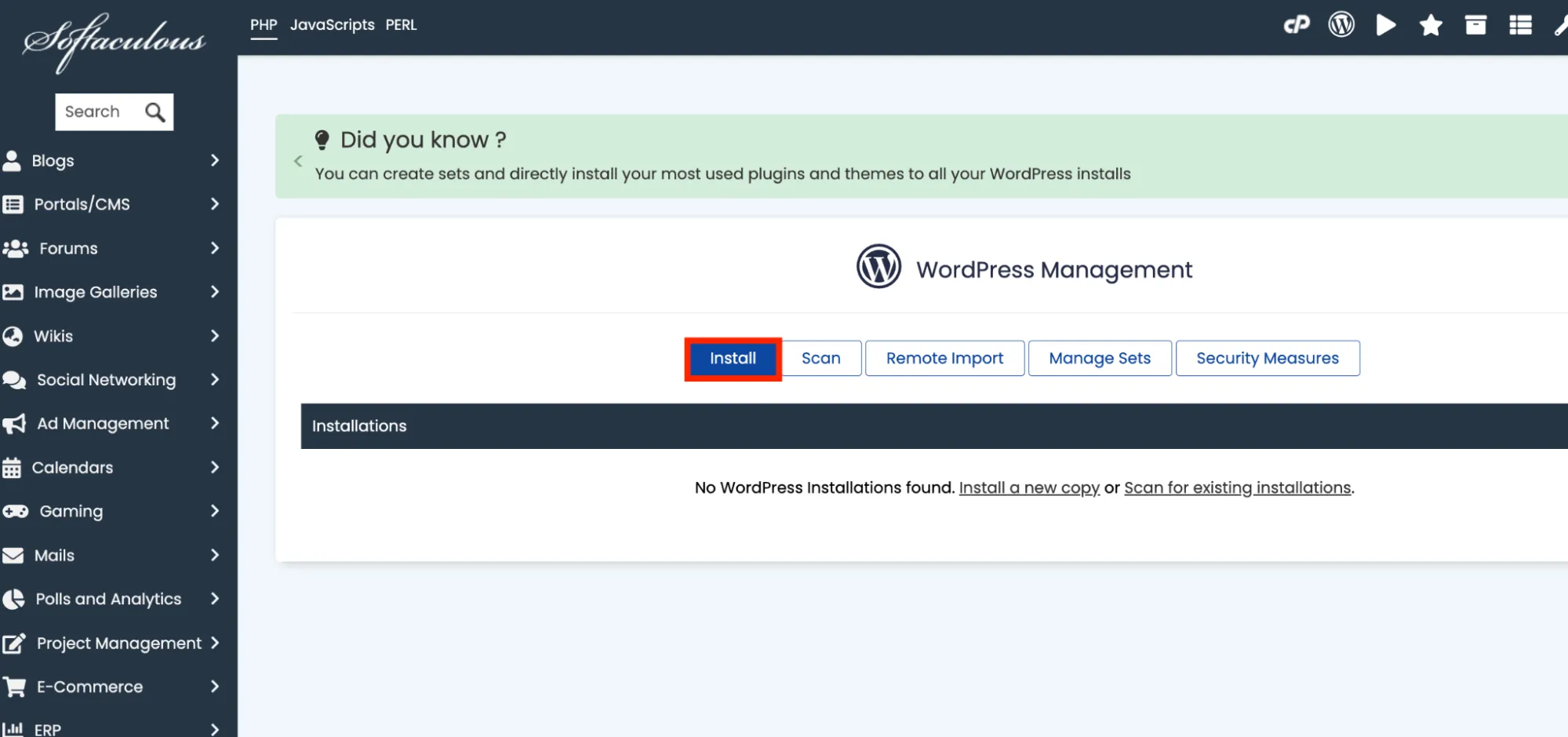Click the Blogs person icon
This screenshot has width=1568, height=737.
tap(12, 160)
